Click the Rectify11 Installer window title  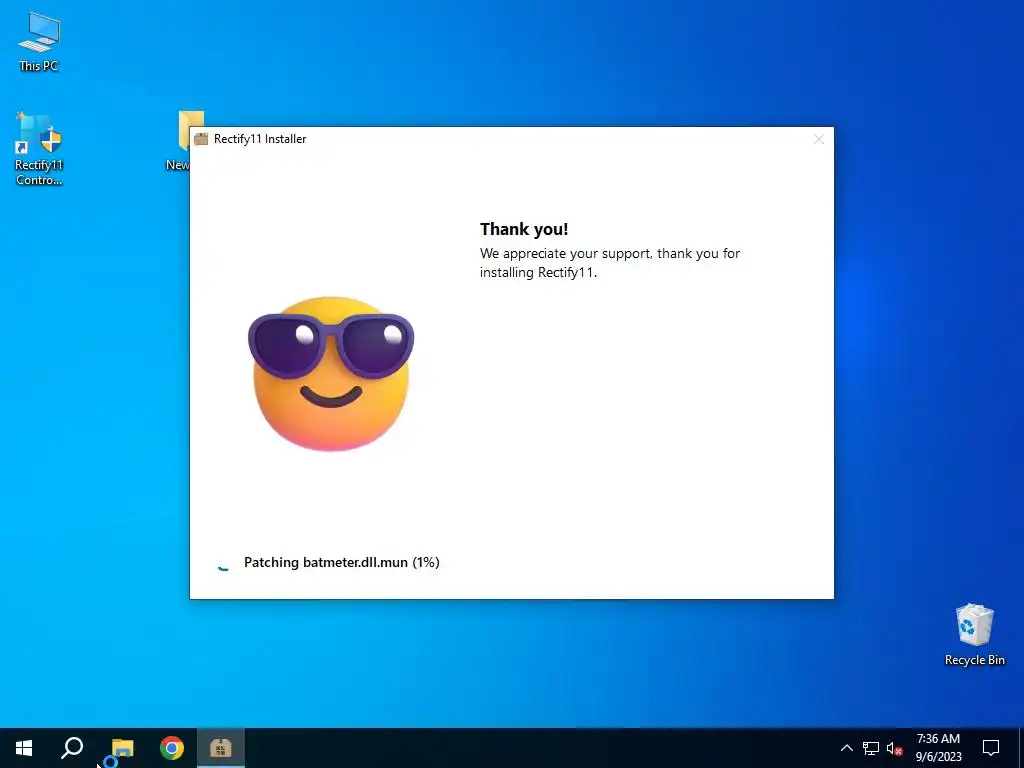click(260, 138)
